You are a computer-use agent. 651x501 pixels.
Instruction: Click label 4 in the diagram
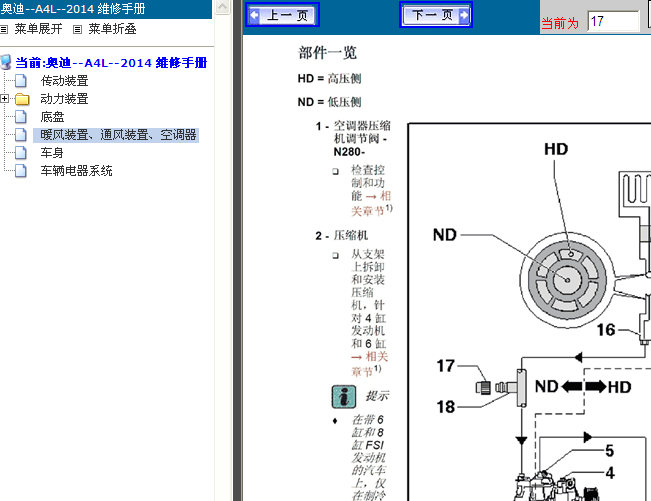610,473
